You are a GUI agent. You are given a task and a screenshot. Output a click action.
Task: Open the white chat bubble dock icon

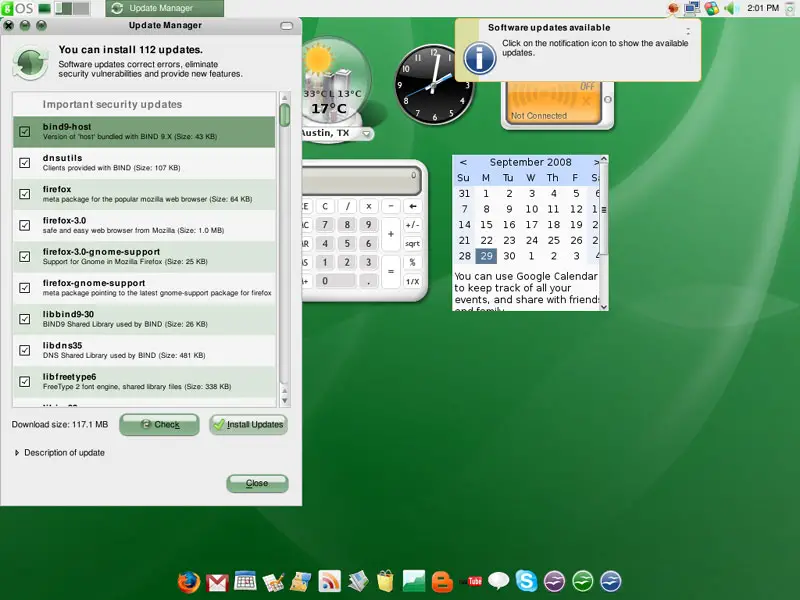[498, 581]
